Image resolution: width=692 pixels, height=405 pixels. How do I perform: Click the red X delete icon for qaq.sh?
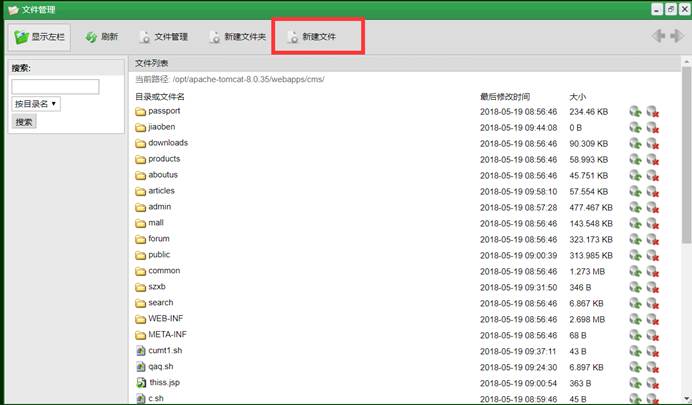pos(653,367)
